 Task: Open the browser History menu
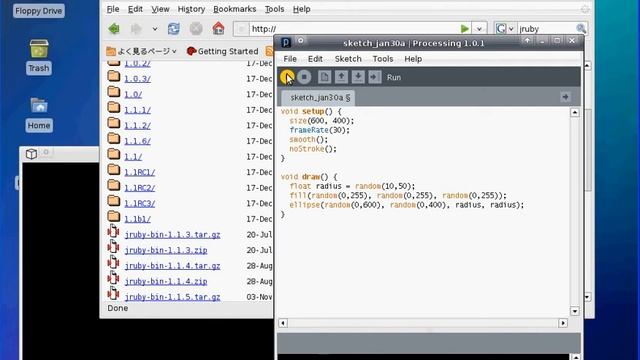tap(191, 9)
